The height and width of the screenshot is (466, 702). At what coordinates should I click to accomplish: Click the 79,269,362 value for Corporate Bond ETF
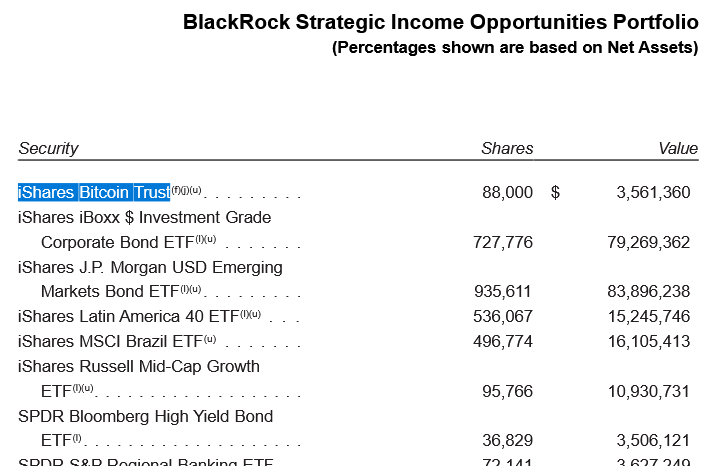point(648,242)
